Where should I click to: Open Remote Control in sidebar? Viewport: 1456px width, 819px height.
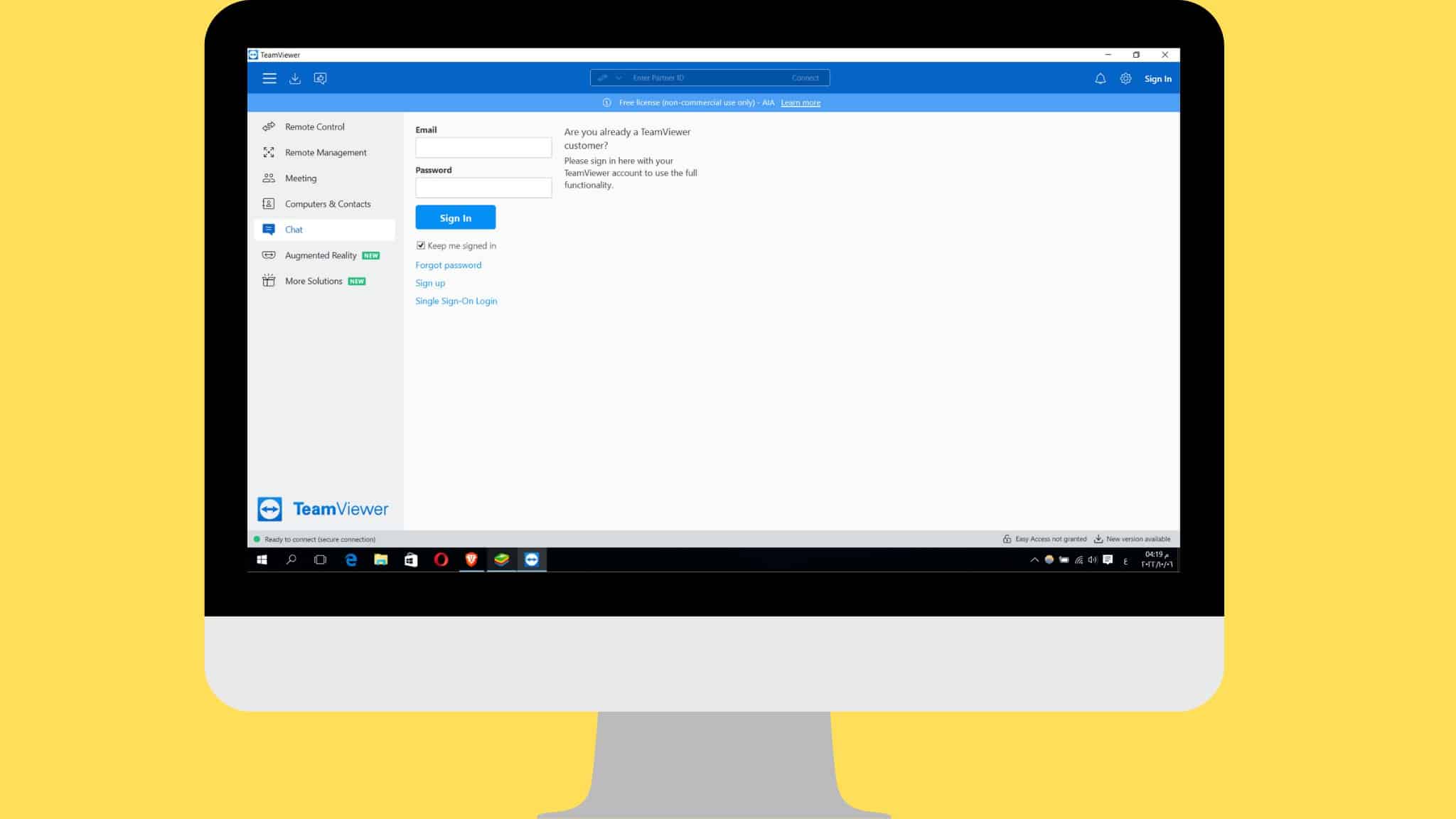pos(324,127)
